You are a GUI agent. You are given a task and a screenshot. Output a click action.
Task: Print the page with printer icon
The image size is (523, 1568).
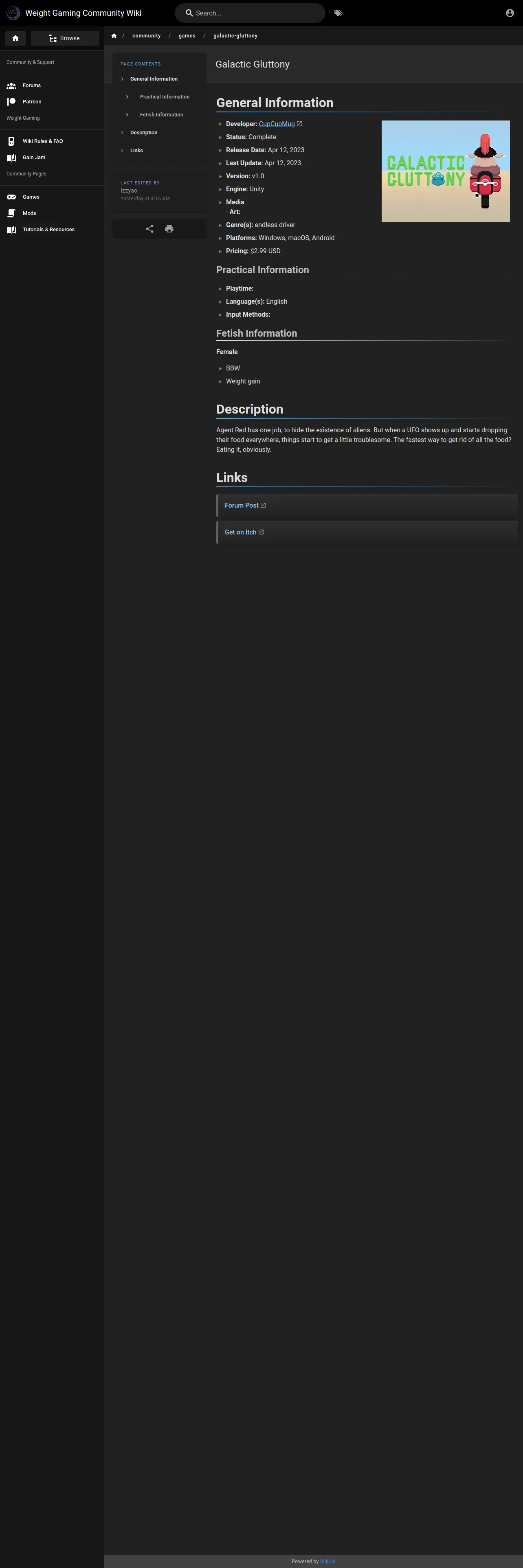pos(169,229)
